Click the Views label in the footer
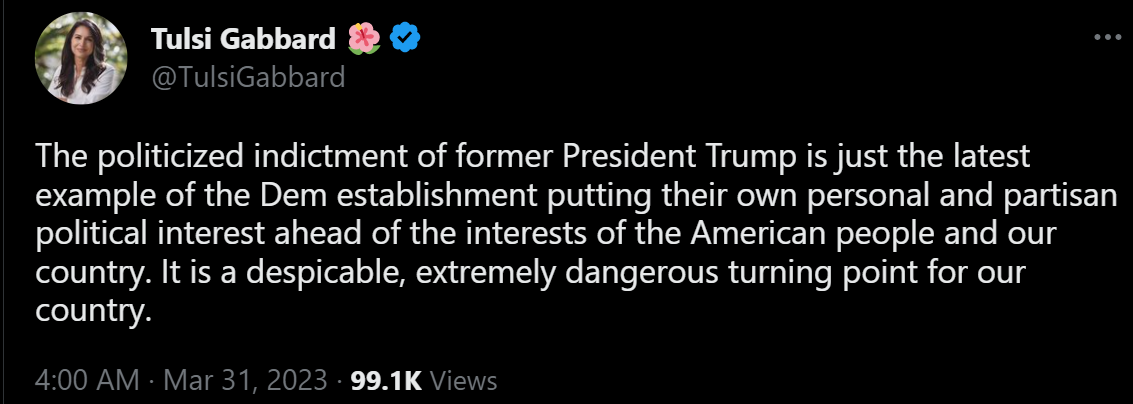1133x404 pixels. pos(464,380)
